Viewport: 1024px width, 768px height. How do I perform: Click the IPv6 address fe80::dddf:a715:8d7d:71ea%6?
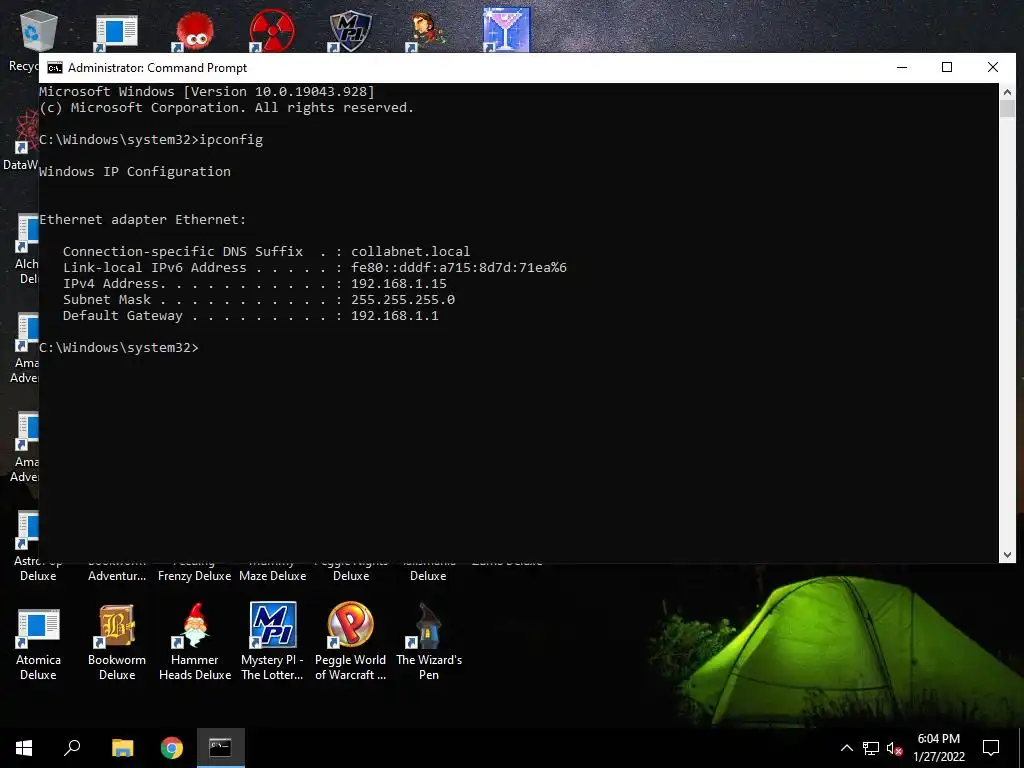(x=459, y=268)
